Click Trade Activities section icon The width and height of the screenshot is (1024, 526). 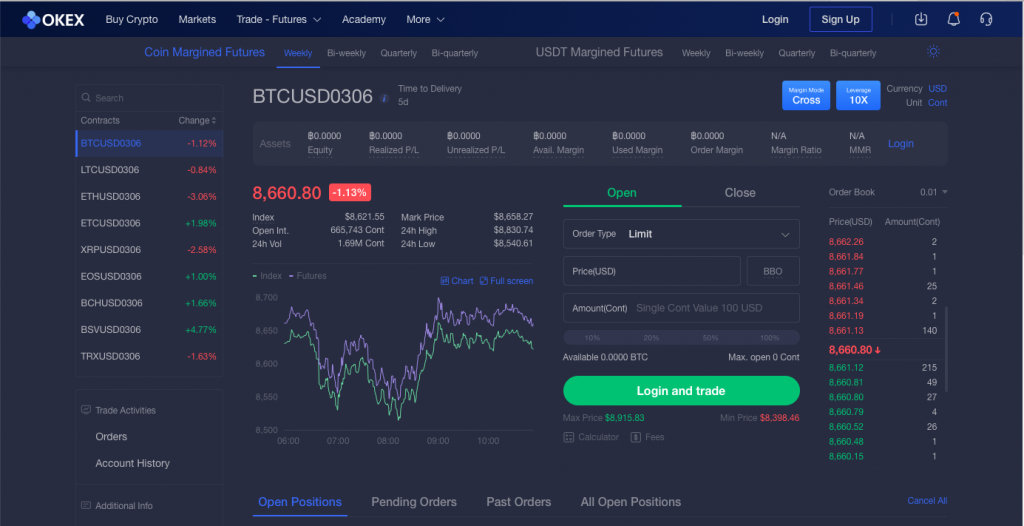click(x=86, y=410)
